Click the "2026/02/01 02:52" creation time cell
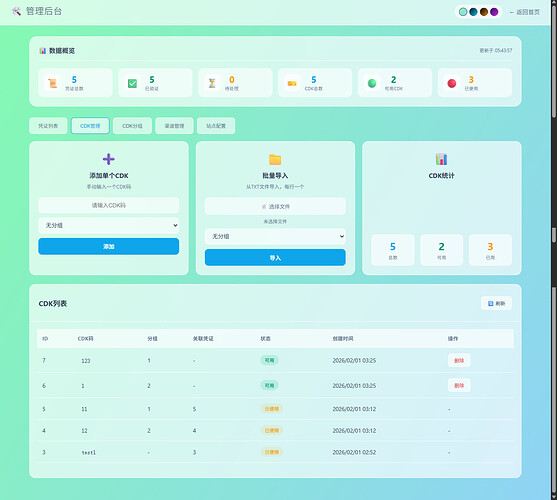Image resolution: width=557 pixels, height=500 pixels. coord(354,452)
